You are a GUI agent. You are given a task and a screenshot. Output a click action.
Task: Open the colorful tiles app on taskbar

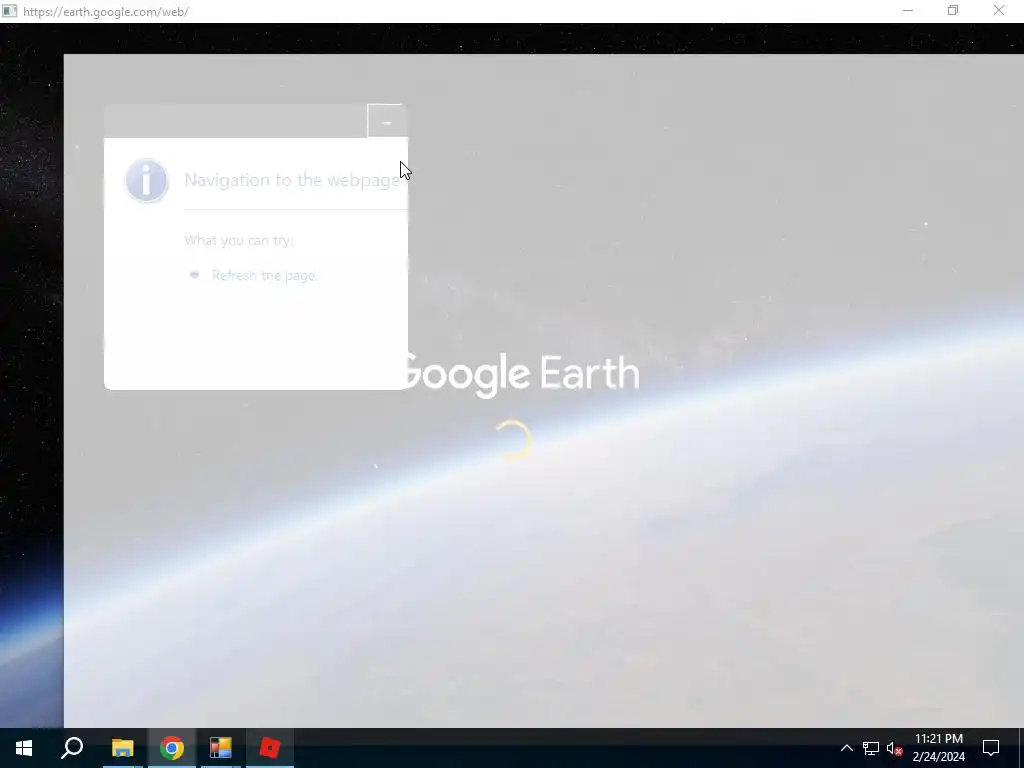(221, 748)
